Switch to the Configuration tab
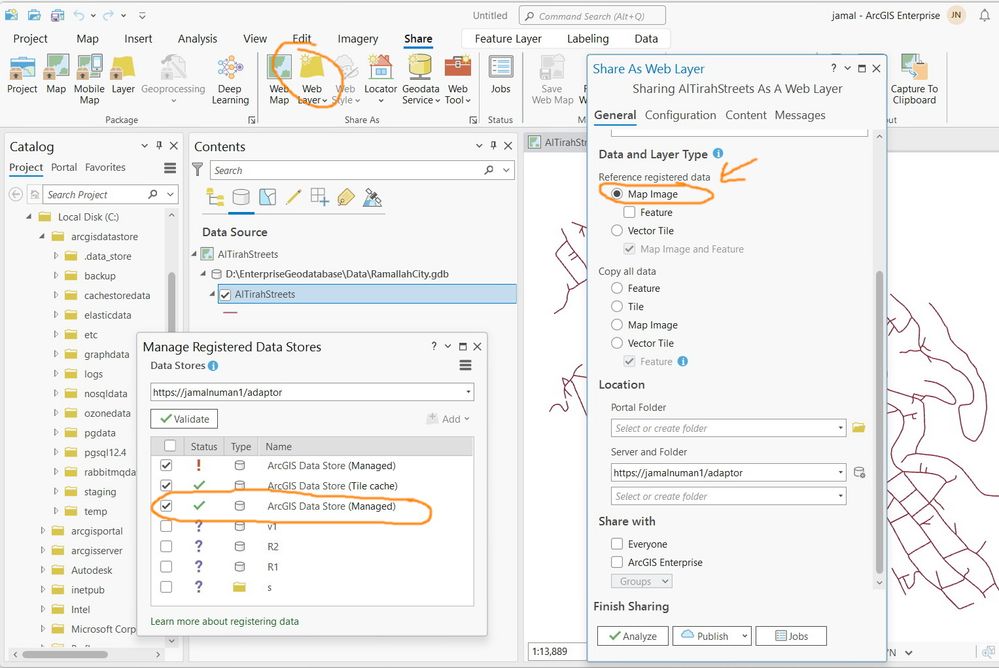The image size is (999, 668). coord(680,115)
